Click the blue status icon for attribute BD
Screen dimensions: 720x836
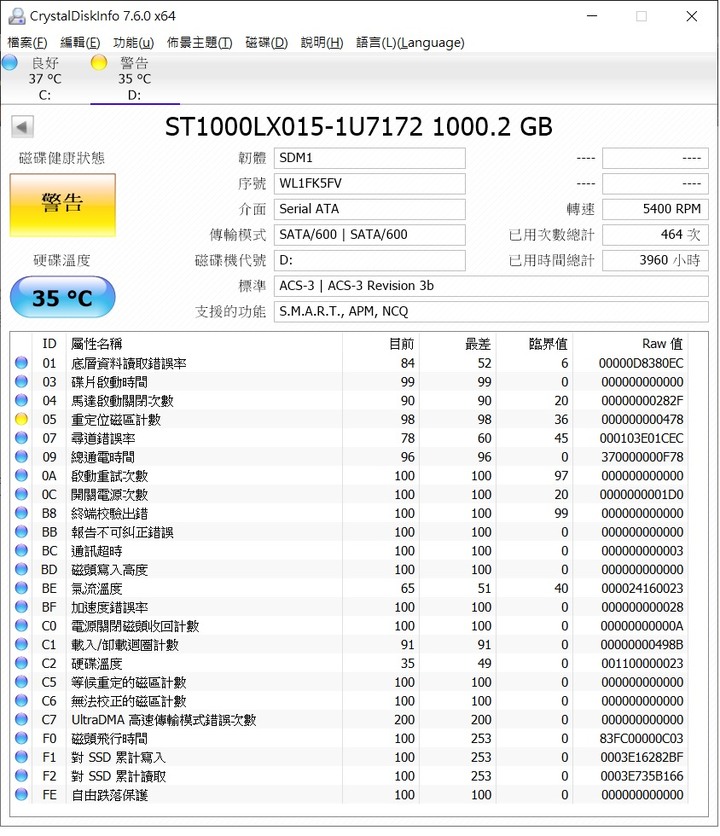[x=21, y=569]
